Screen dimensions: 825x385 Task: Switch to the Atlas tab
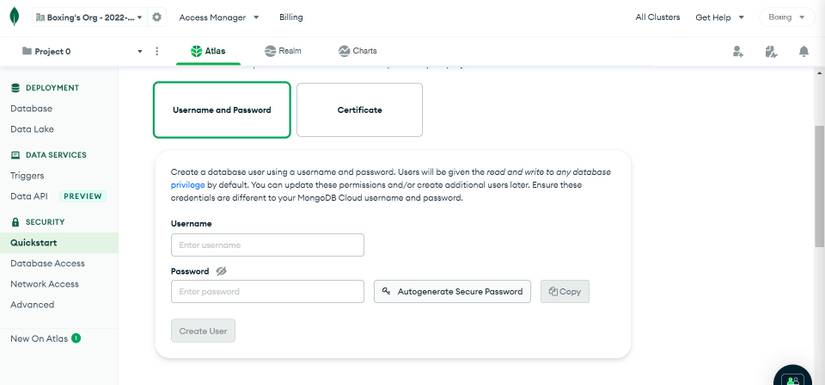pos(208,51)
